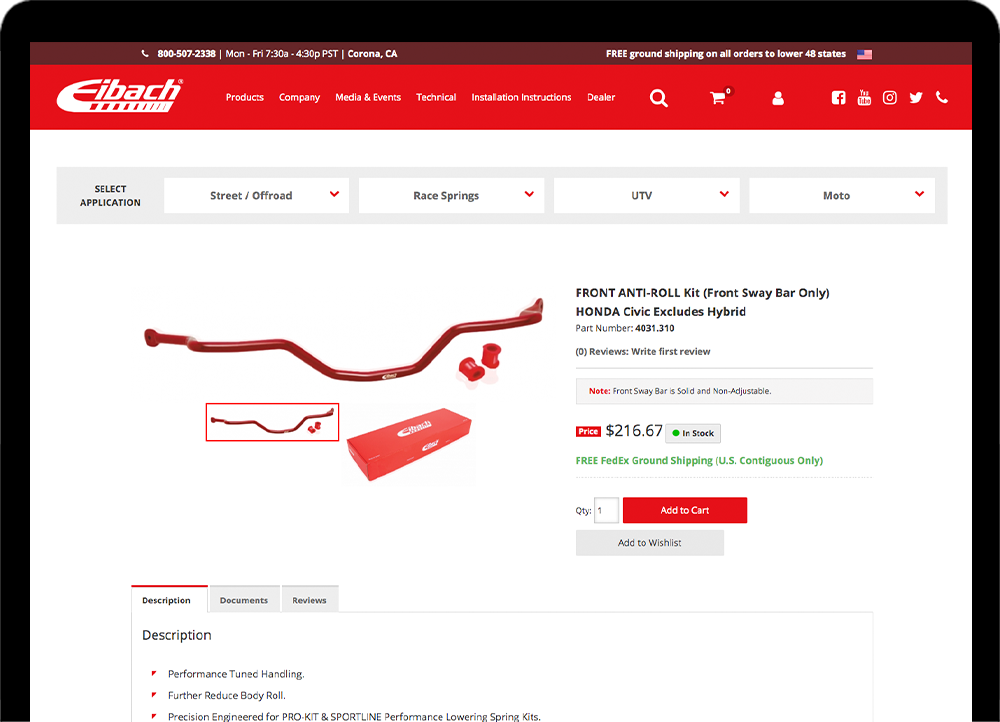Select the red box packaging thumbnail
Screen dimensions: 1000x722
[409, 443]
